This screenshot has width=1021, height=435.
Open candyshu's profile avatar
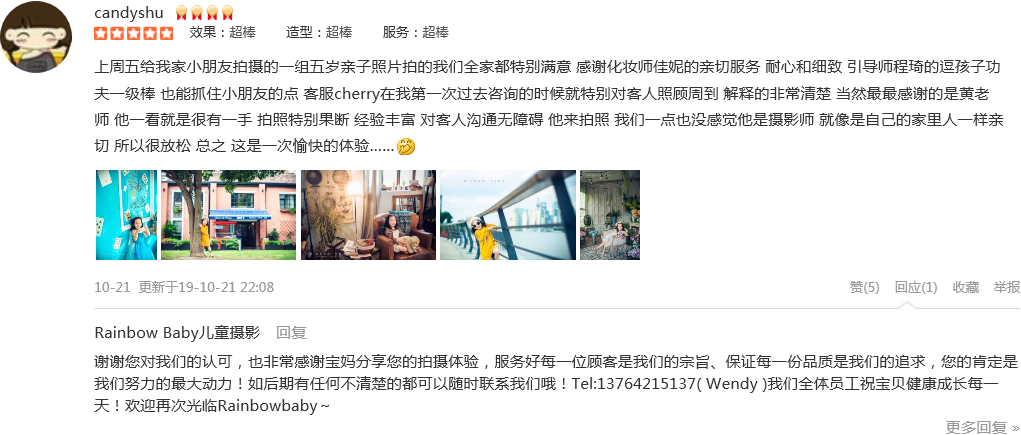[x=36, y=36]
